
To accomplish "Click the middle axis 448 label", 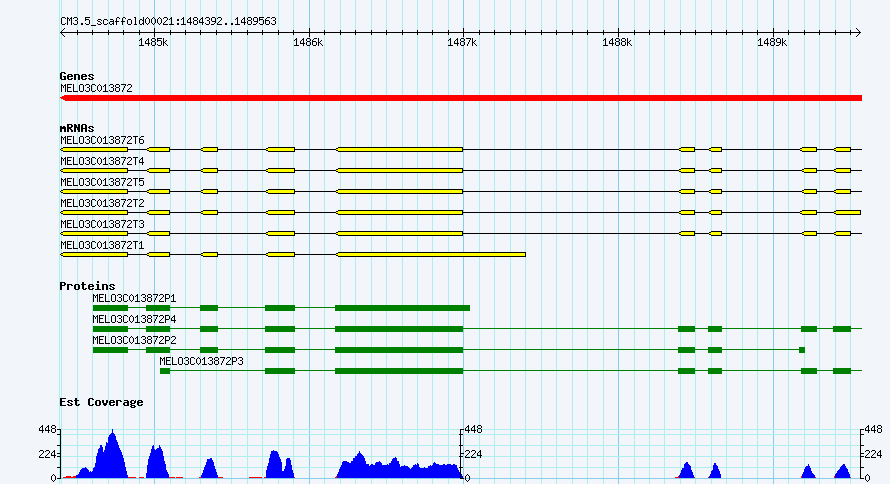I will (x=473, y=430).
